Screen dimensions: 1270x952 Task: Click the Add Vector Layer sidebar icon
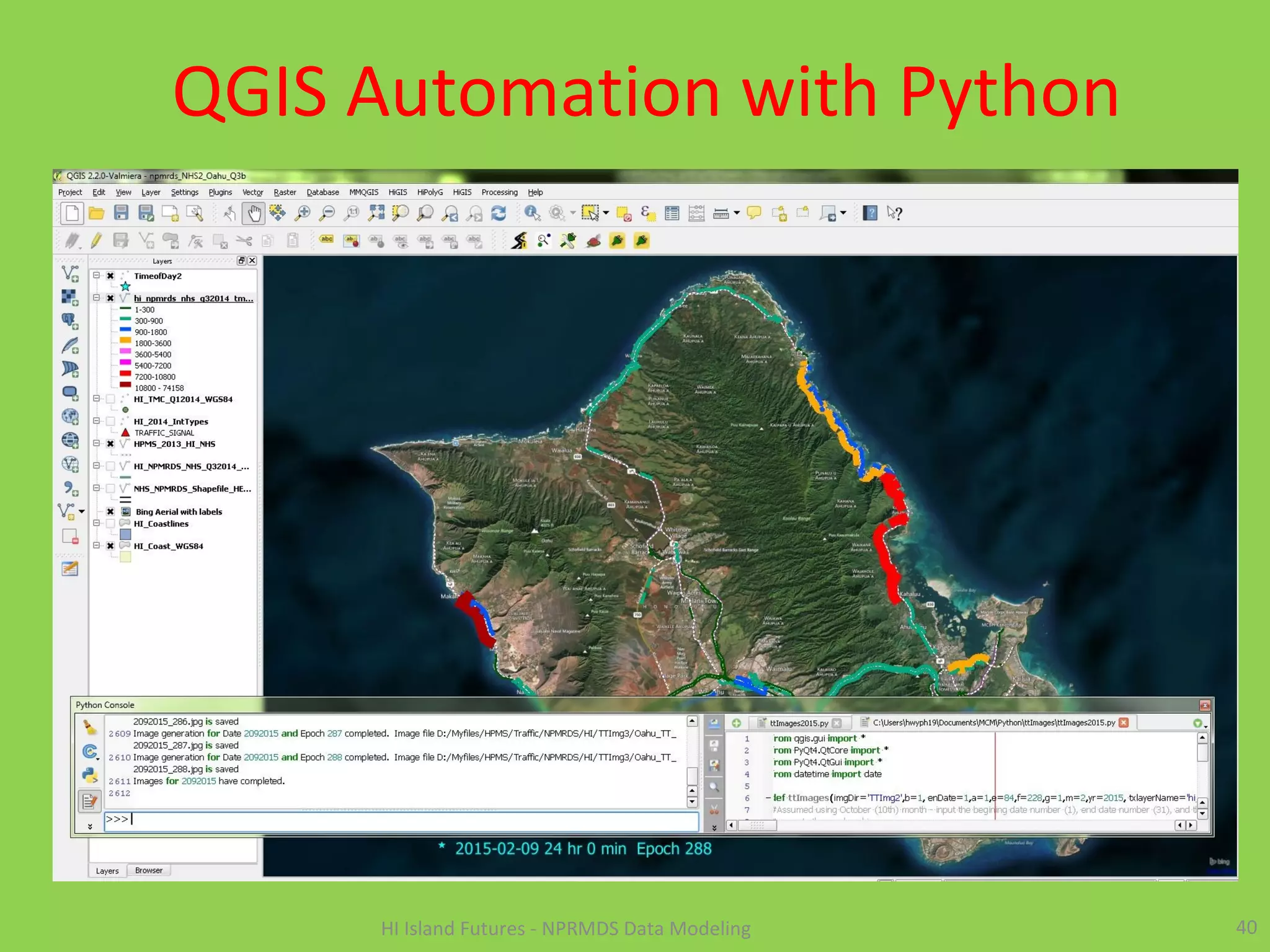pos(70,273)
